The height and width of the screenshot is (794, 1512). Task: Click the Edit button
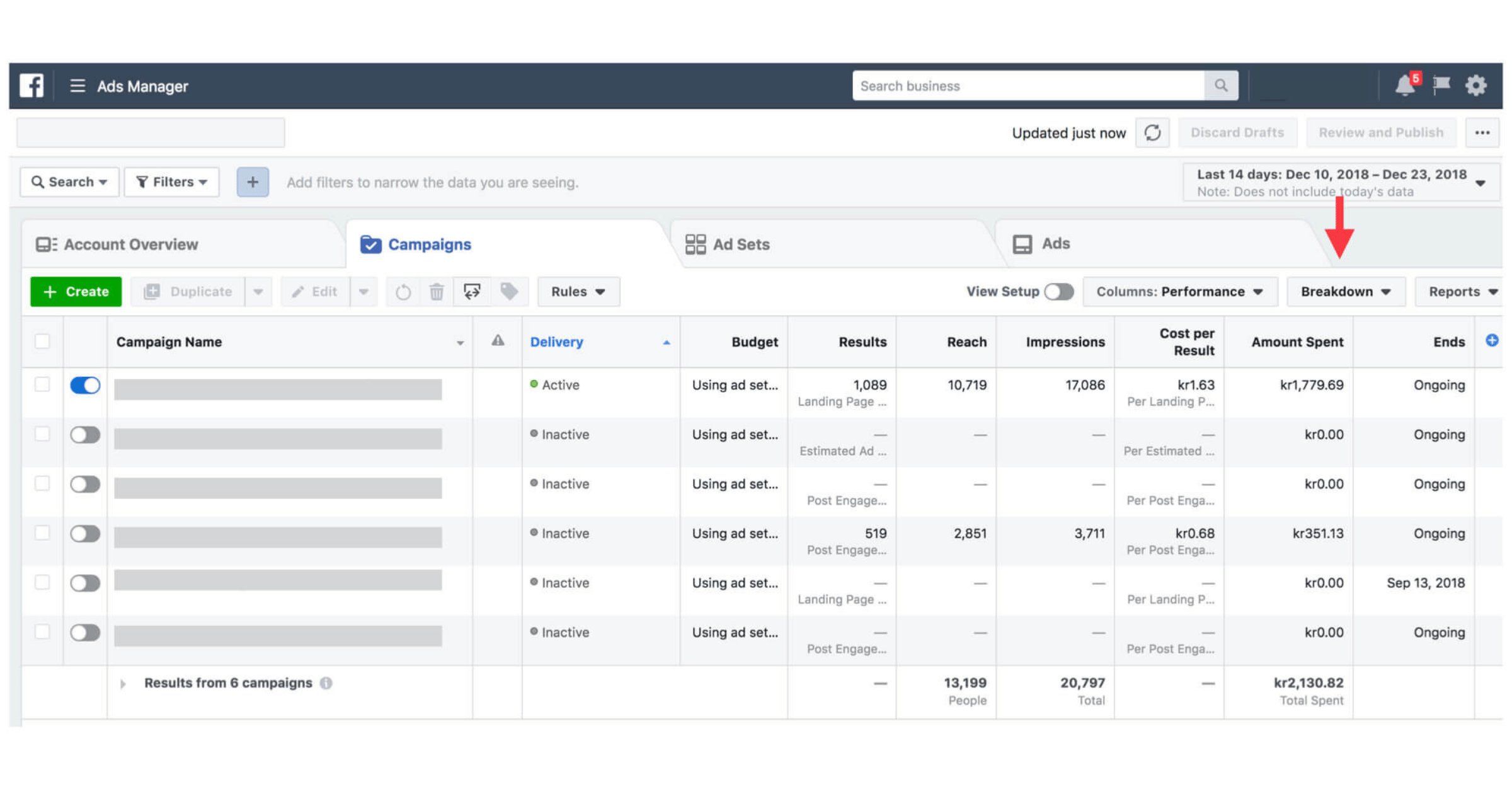[315, 292]
